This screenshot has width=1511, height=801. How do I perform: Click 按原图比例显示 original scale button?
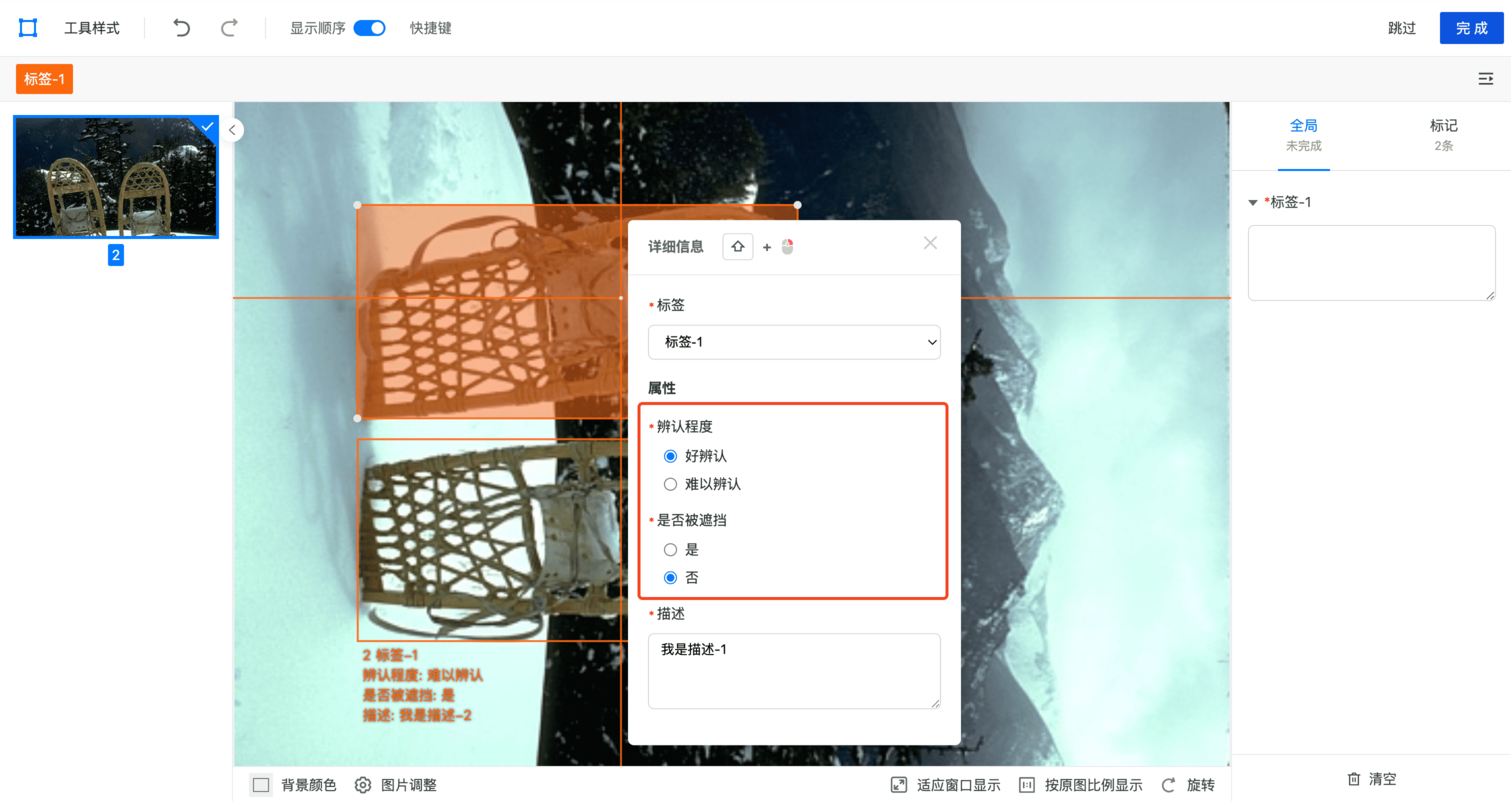(x=1080, y=785)
